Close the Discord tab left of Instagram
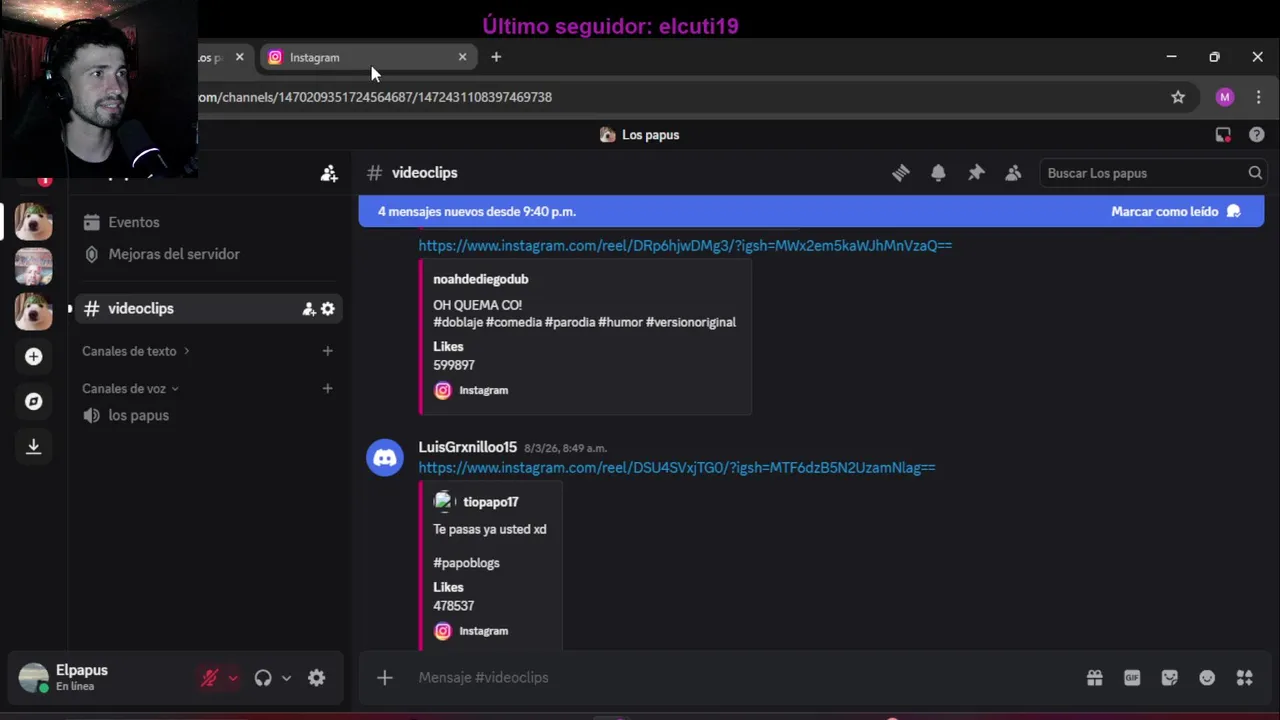The width and height of the screenshot is (1280, 720). pyautogui.click(x=239, y=57)
